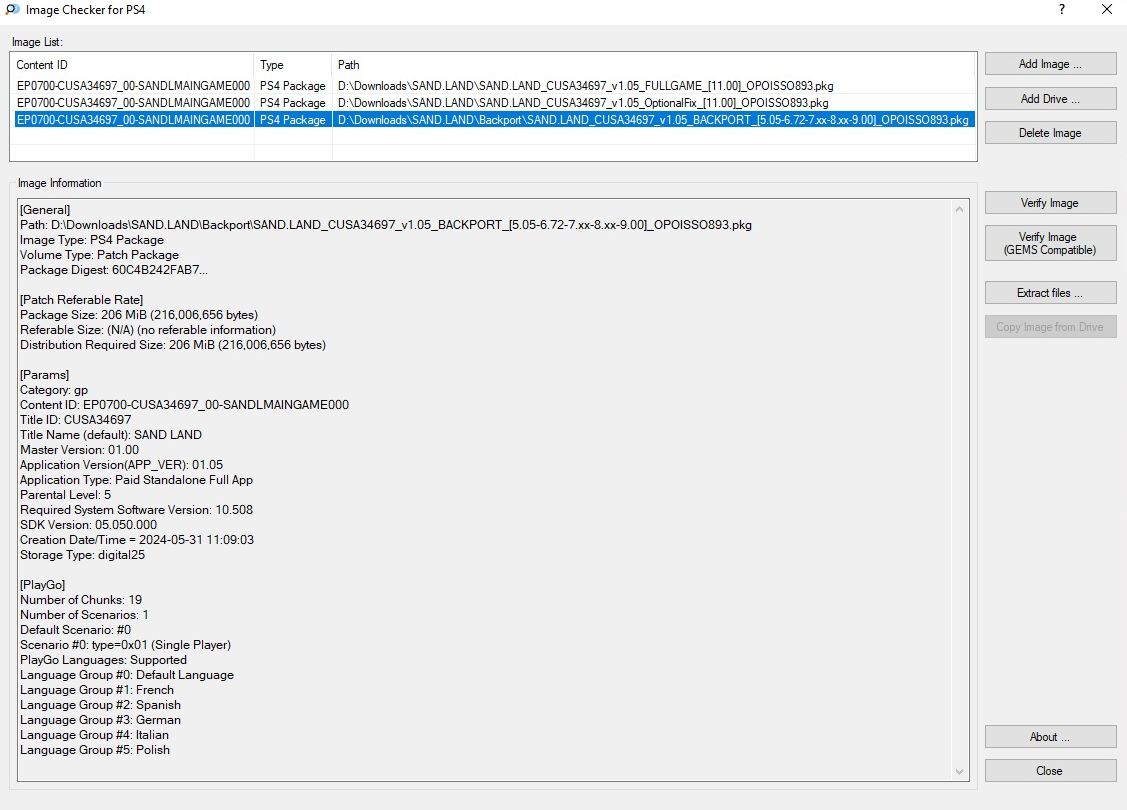Click the Application Version 01.05 line
This screenshot has width=1127, height=810.
(121, 465)
